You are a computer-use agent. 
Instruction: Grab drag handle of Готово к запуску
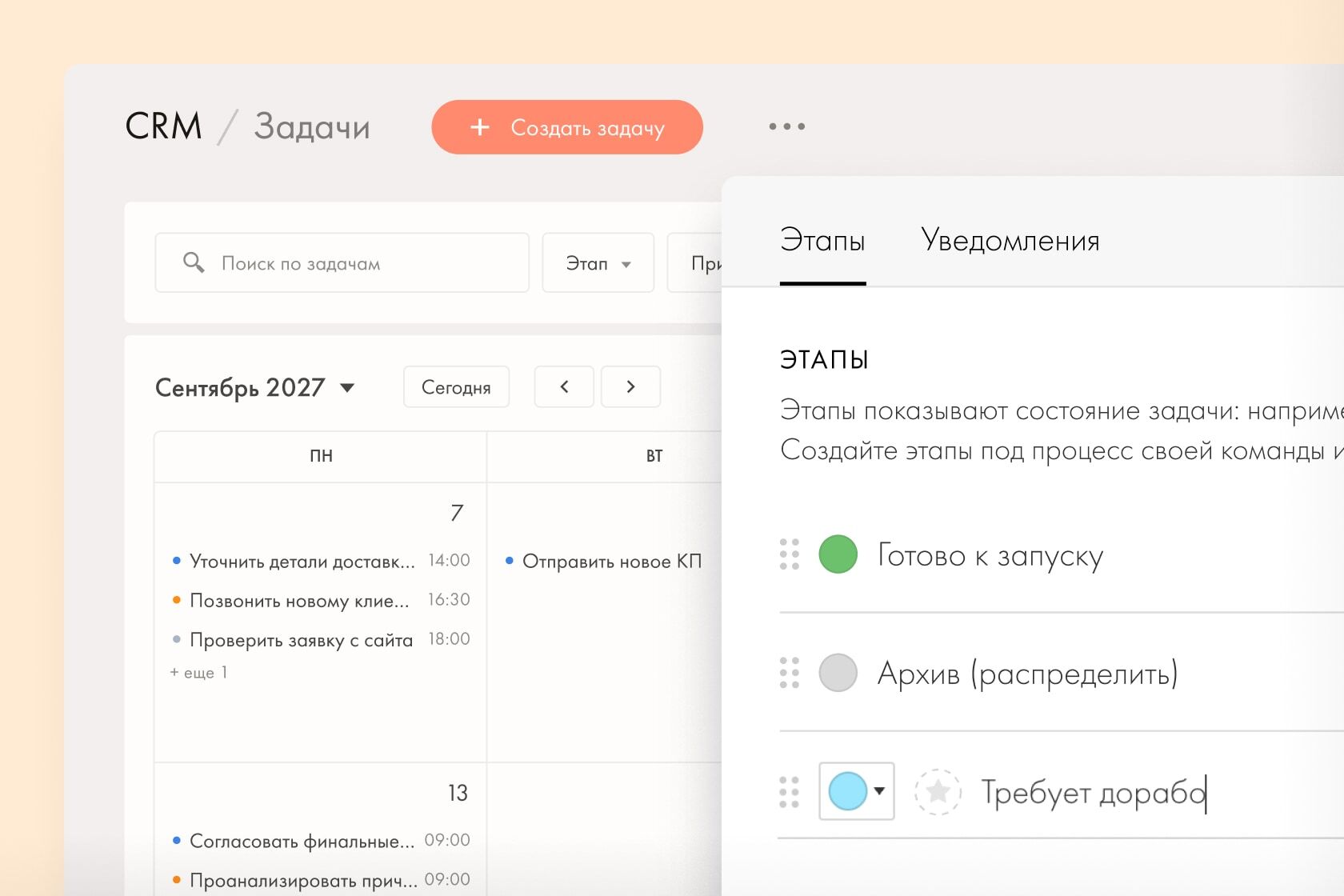789,554
